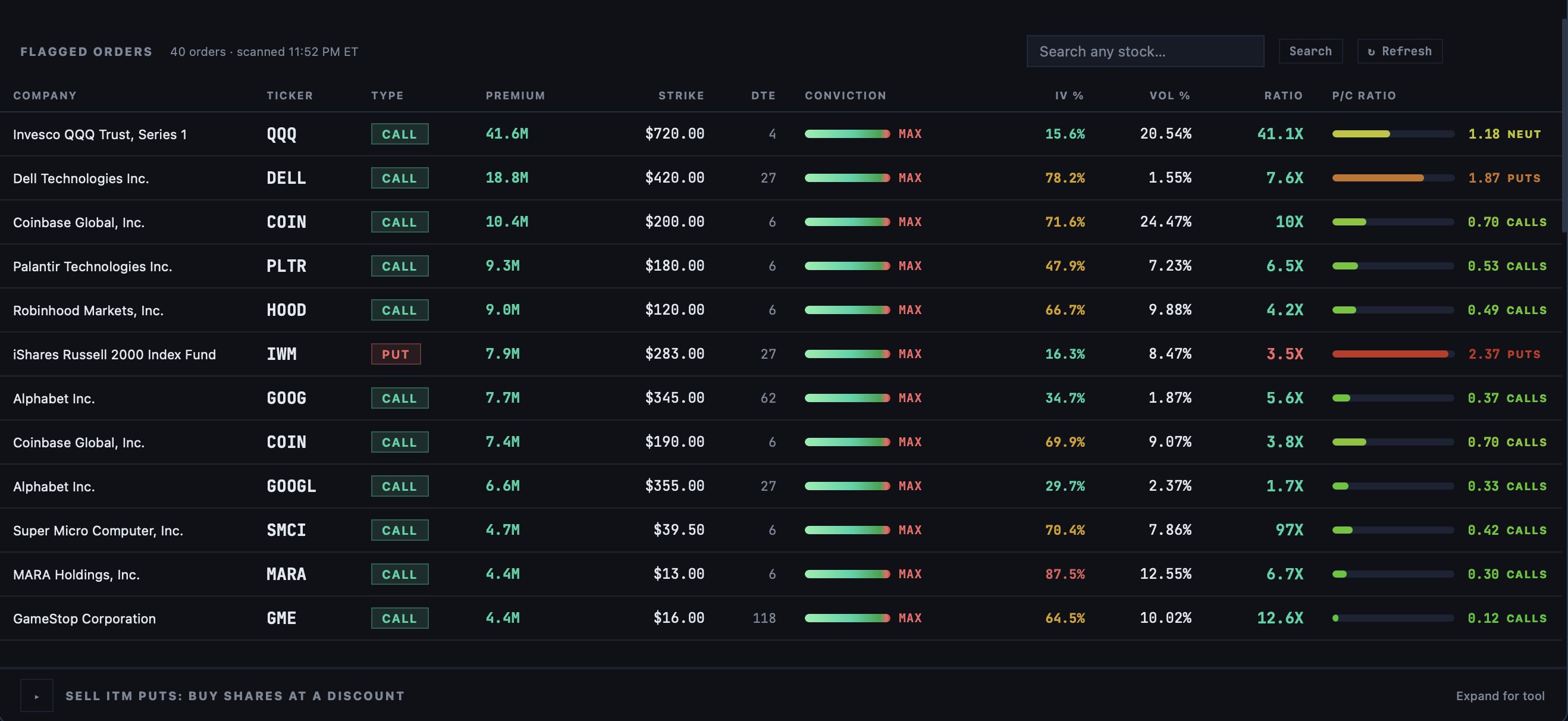This screenshot has height=721, width=1568.
Task: Click the 1.18 NEUT ratio label
Action: 1504,134
